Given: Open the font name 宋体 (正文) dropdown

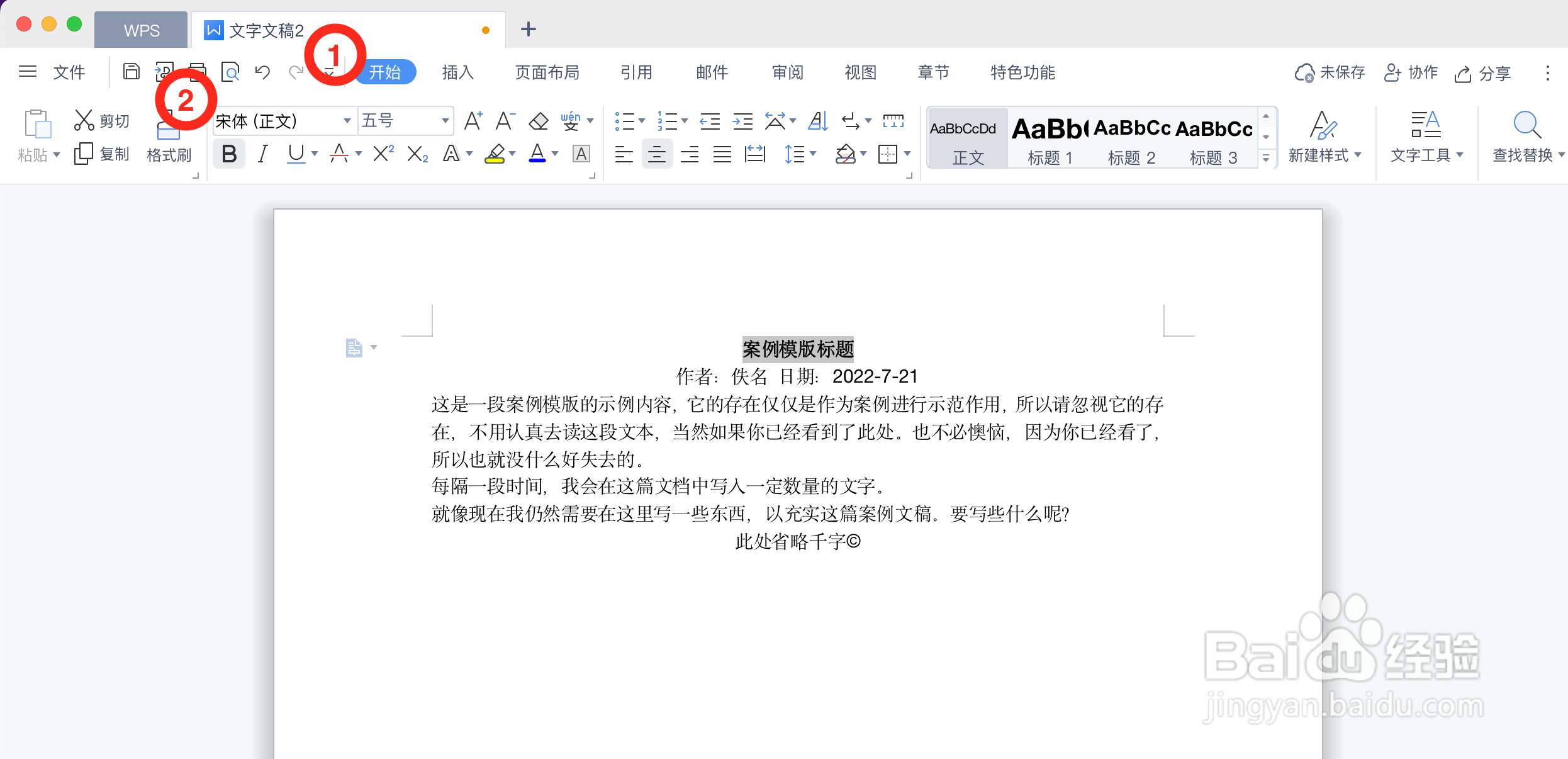Looking at the screenshot, I should point(347,120).
